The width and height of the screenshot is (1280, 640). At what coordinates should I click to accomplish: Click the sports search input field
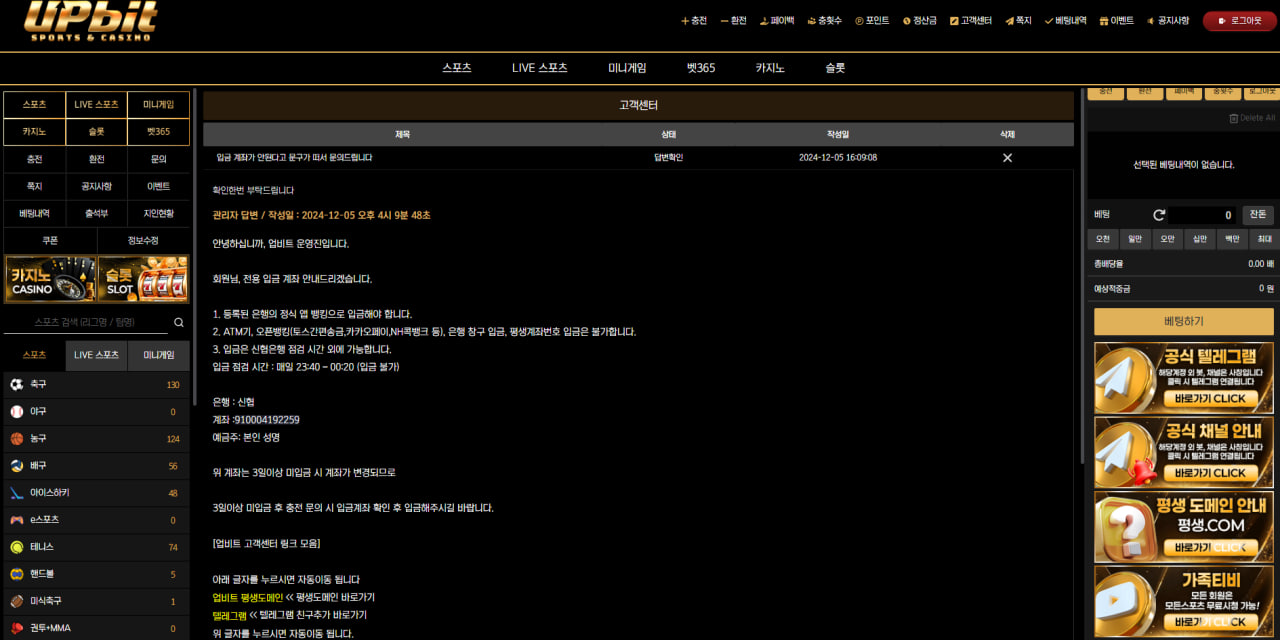[x=86, y=323]
